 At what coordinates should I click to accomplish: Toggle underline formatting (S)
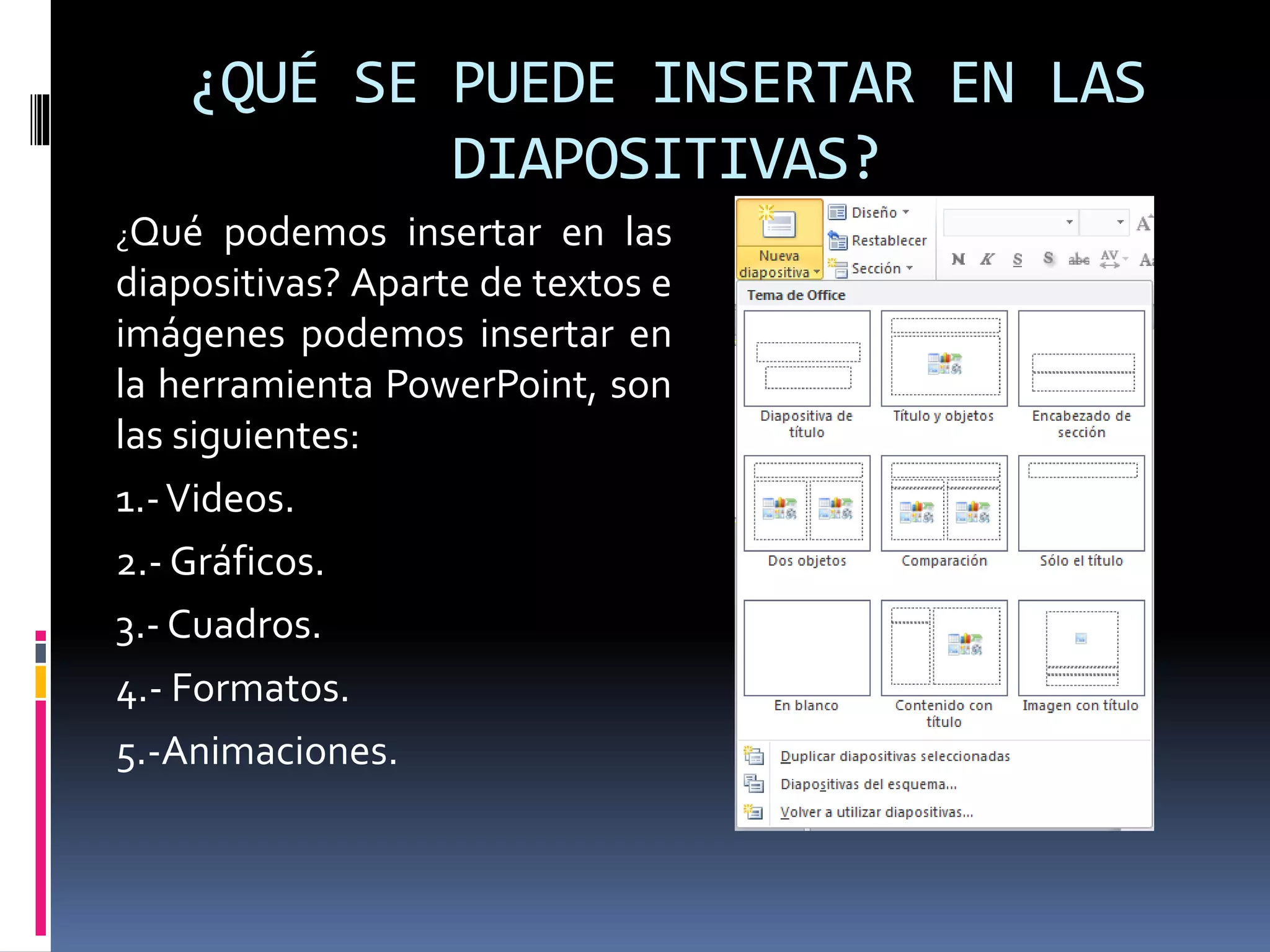(x=1018, y=259)
